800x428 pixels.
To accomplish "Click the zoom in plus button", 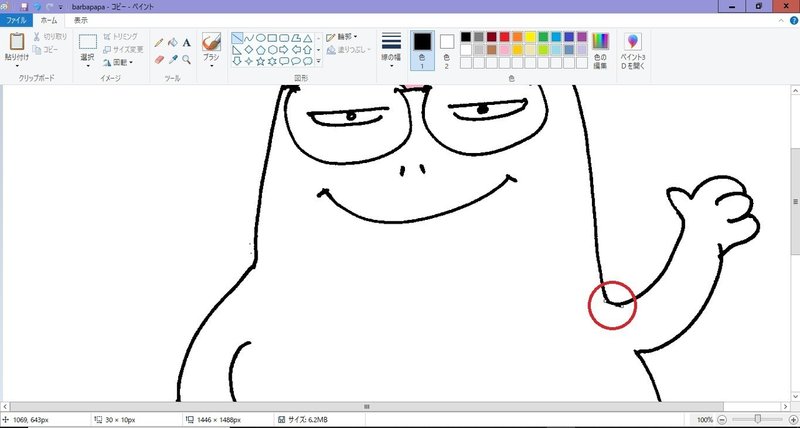I will pyautogui.click(x=793, y=419).
